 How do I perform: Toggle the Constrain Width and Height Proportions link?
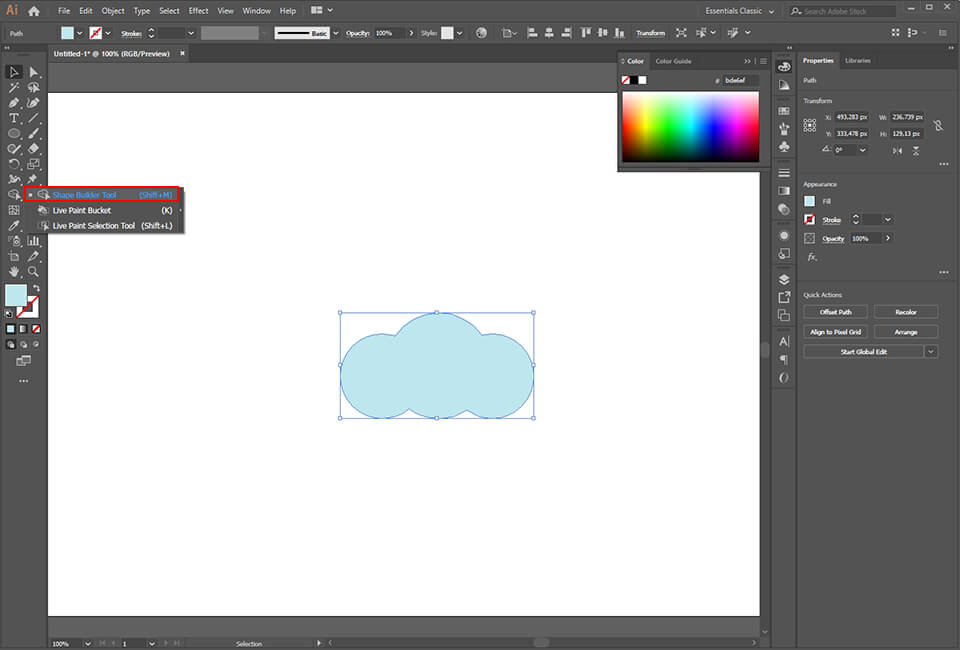point(938,124)
